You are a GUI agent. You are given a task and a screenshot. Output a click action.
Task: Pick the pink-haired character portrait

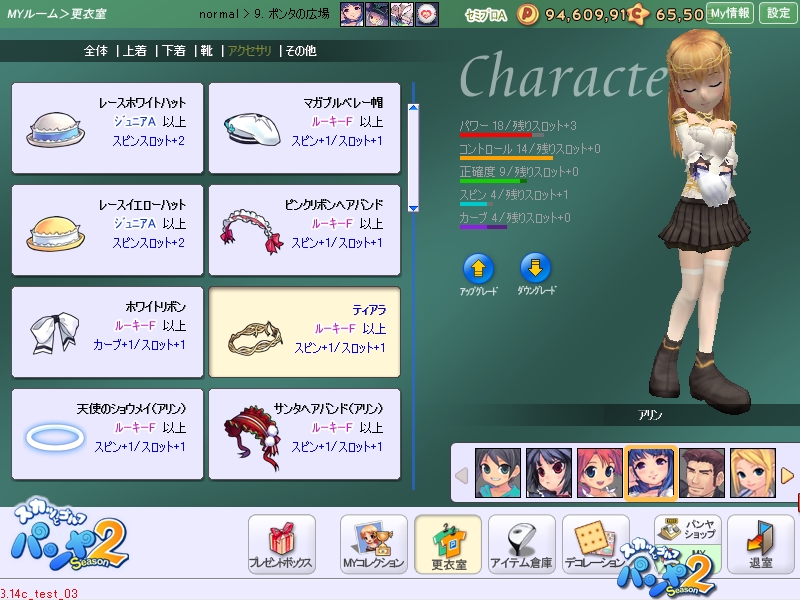click(599, 472)
